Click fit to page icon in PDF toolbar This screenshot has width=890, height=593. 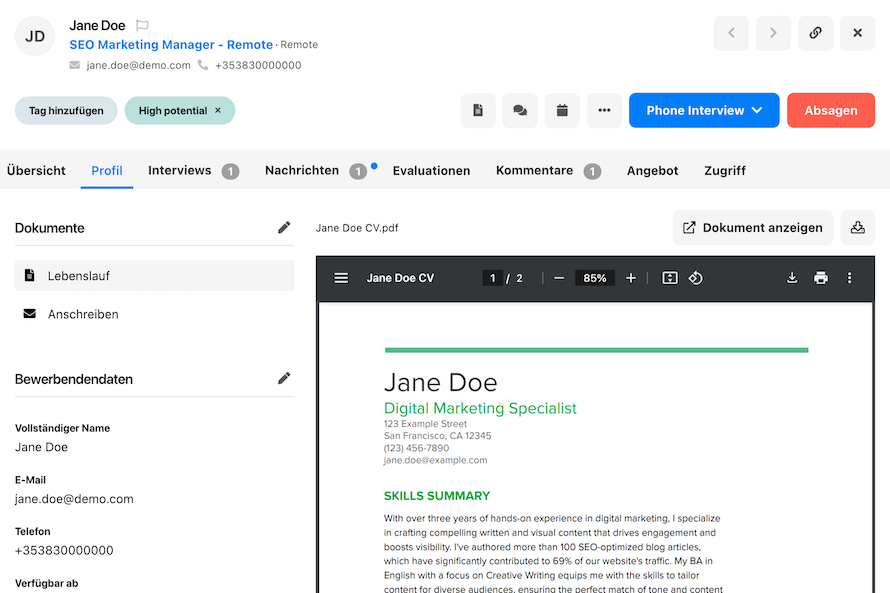pos(670,278)
